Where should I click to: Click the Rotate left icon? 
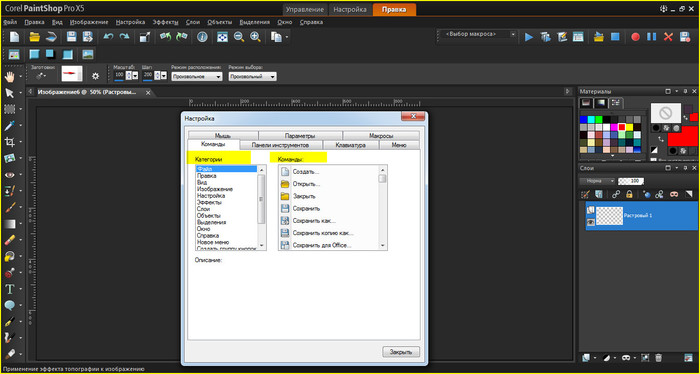pos(166,37)
